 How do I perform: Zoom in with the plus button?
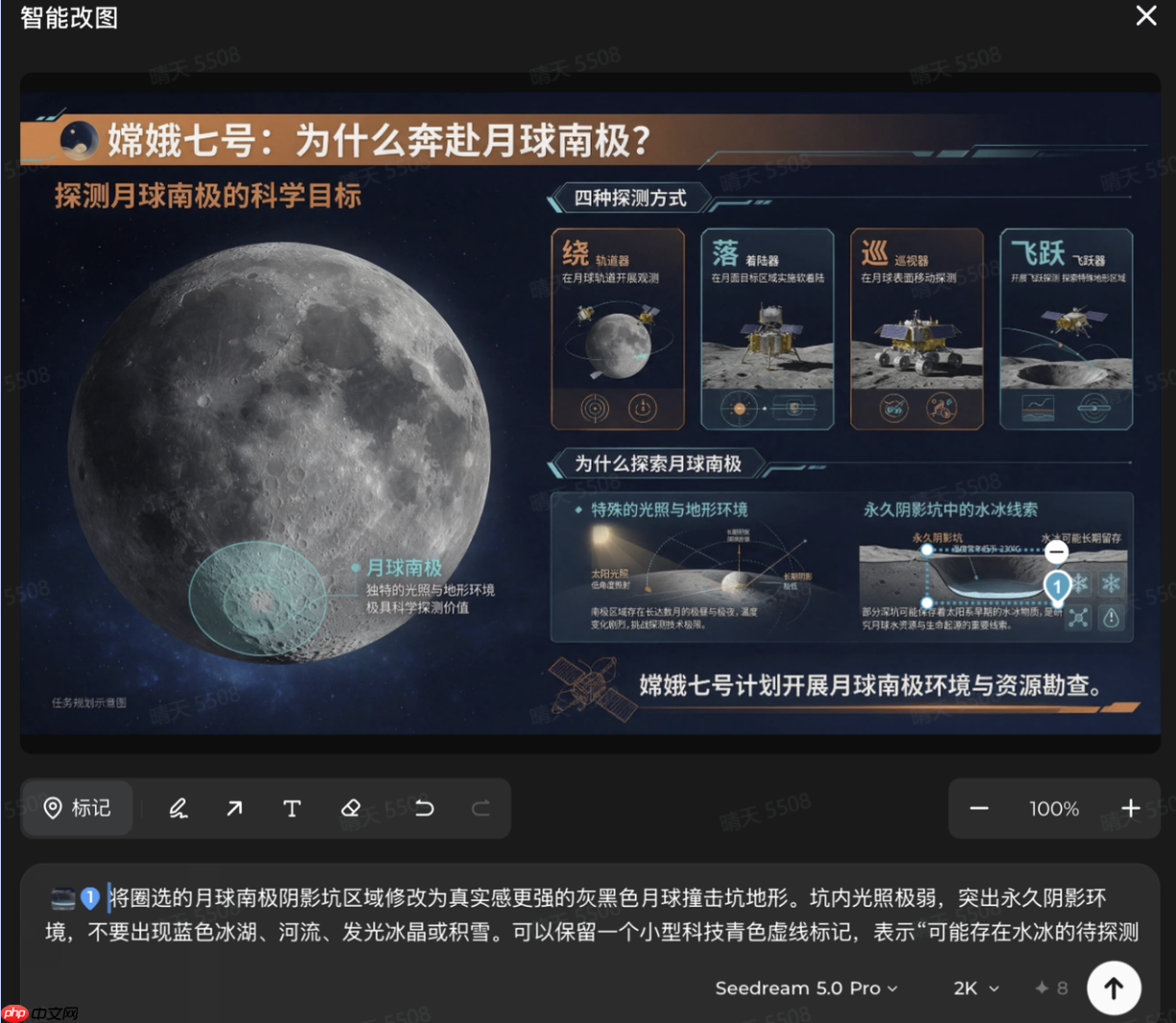(1131, 809)
